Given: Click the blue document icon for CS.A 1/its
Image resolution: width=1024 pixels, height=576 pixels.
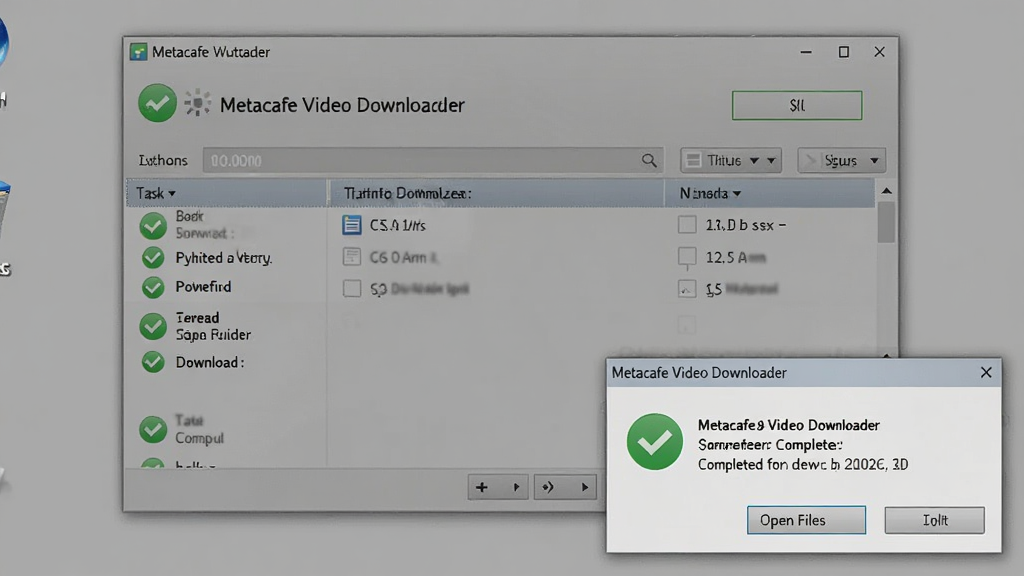Looking at the screenshot, I should click(x=351, y=225).
